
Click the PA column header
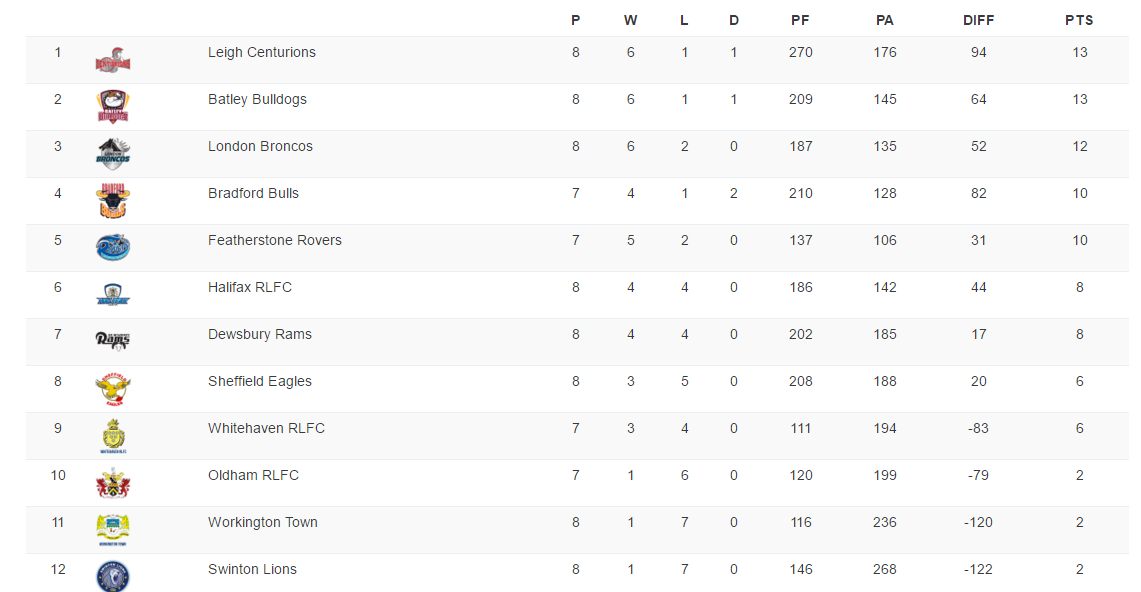click(x=884, y=20)
